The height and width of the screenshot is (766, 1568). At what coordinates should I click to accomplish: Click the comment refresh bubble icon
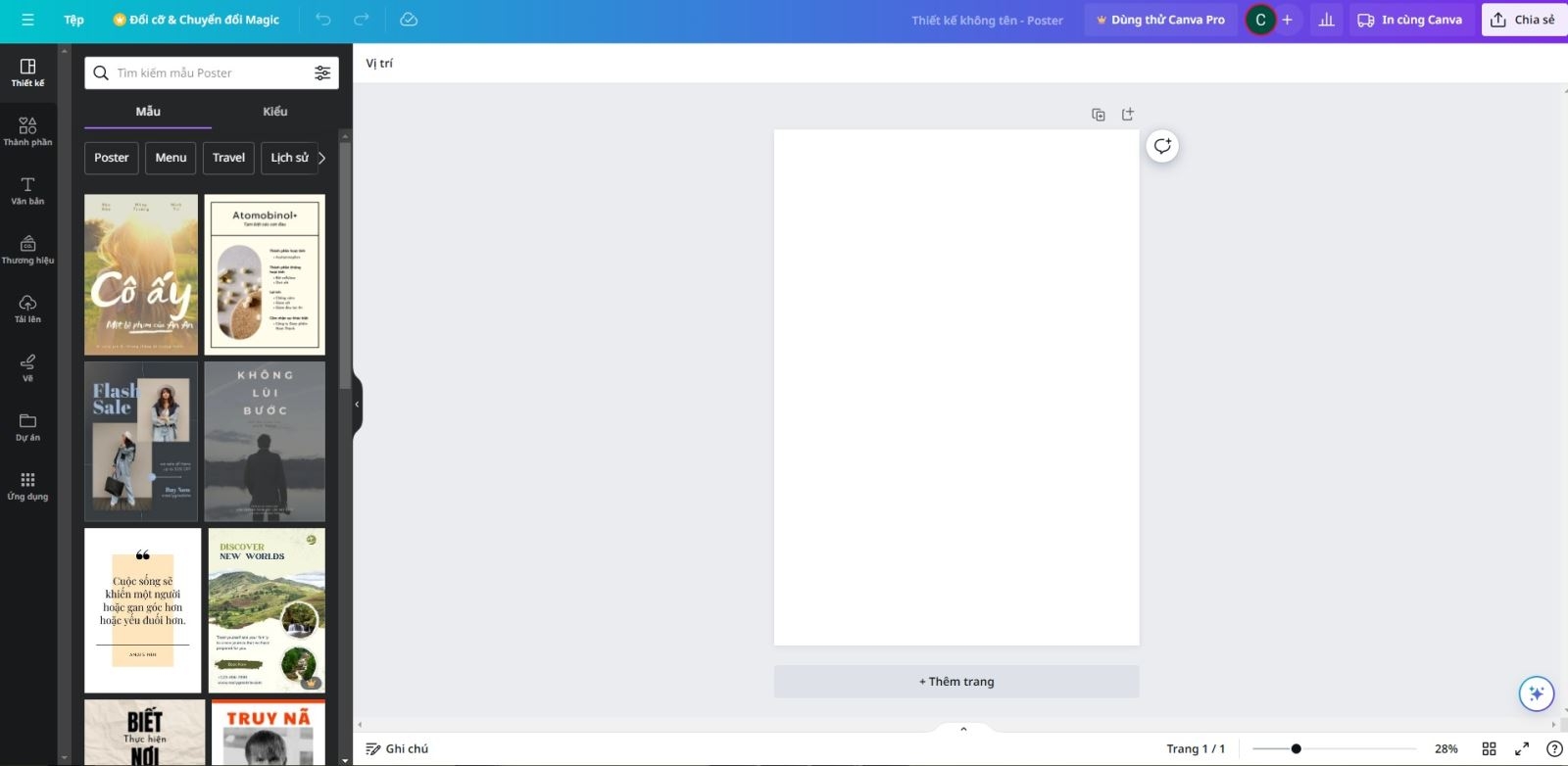click(1162, 146)
